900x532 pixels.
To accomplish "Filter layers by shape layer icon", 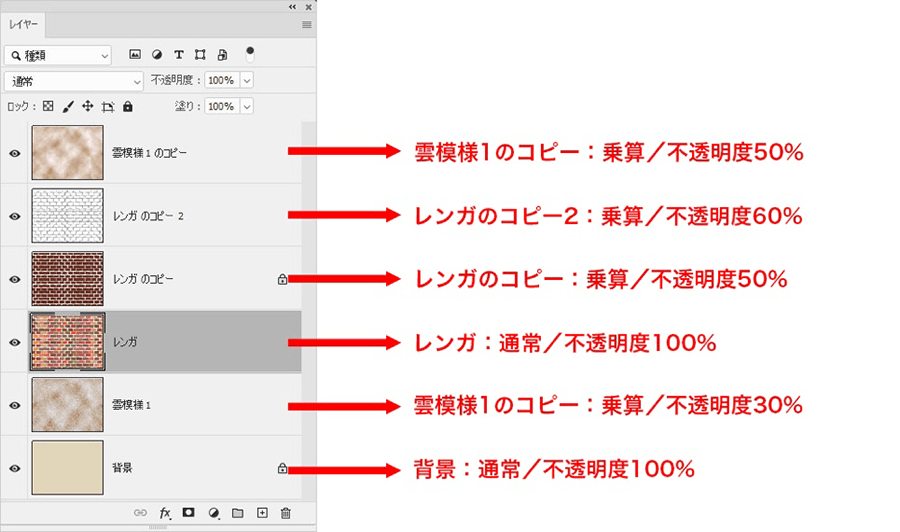I will coord(200,55).
